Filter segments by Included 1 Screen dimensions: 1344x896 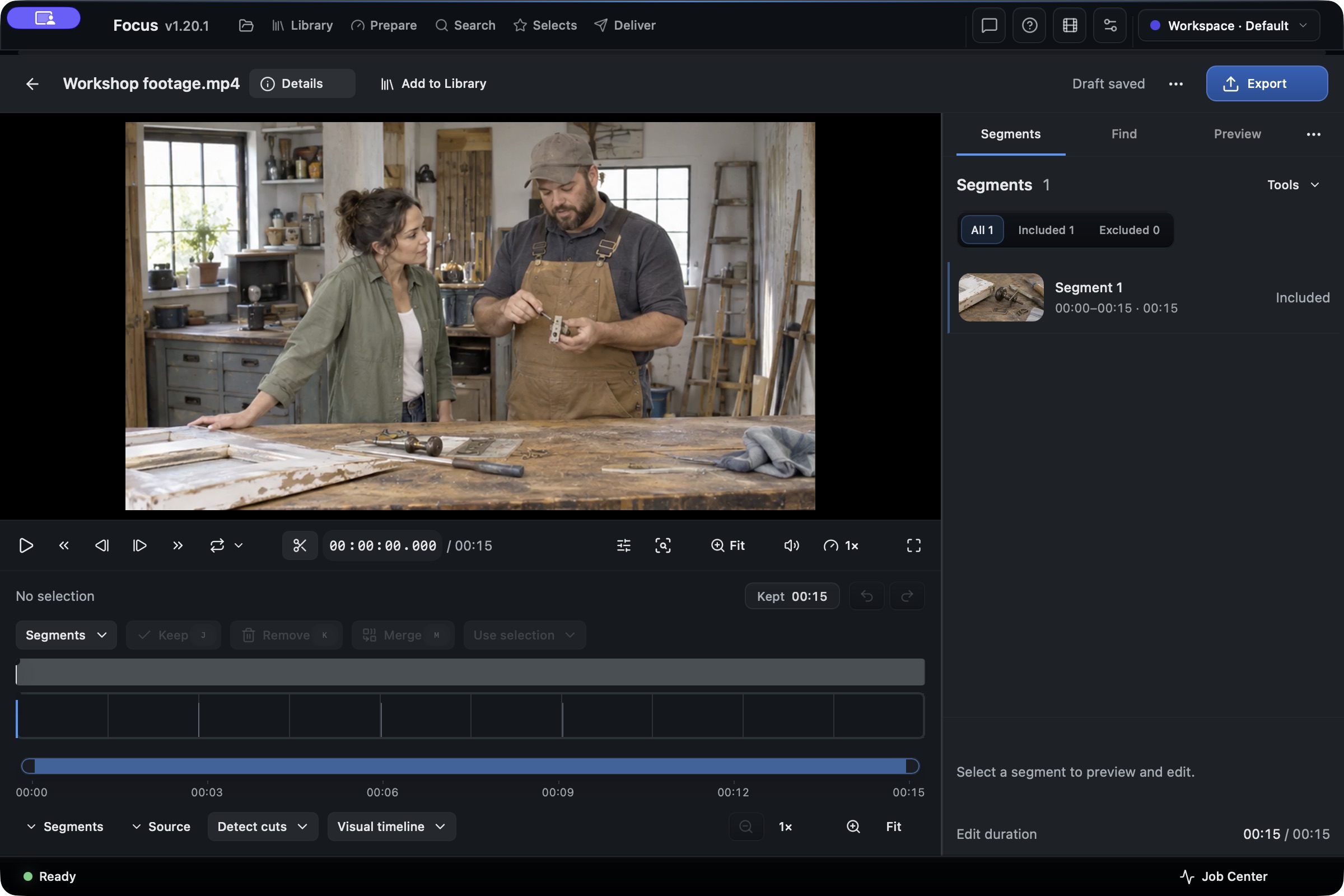click(1045, 230)
